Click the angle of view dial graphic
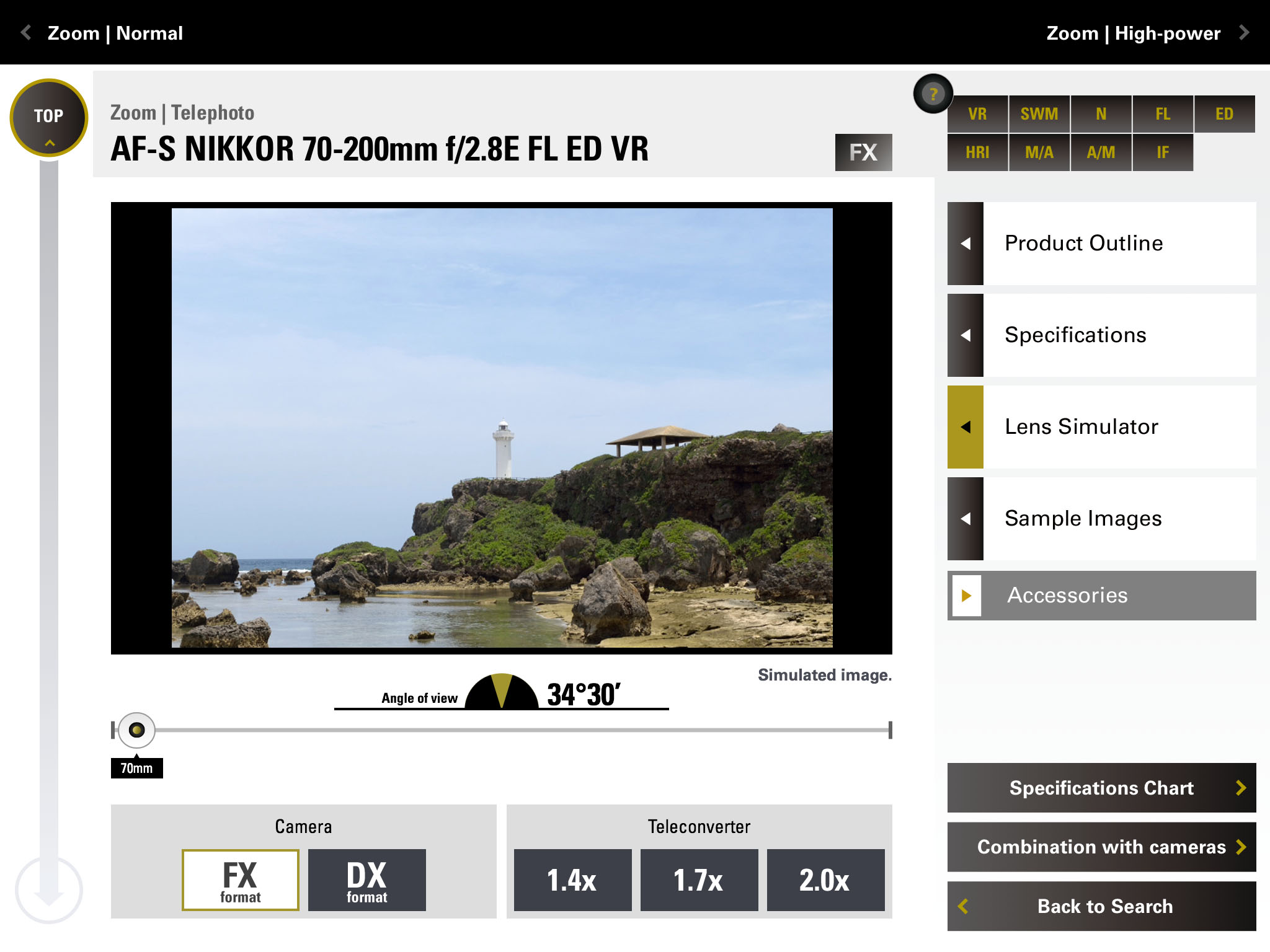 [501, 691]
